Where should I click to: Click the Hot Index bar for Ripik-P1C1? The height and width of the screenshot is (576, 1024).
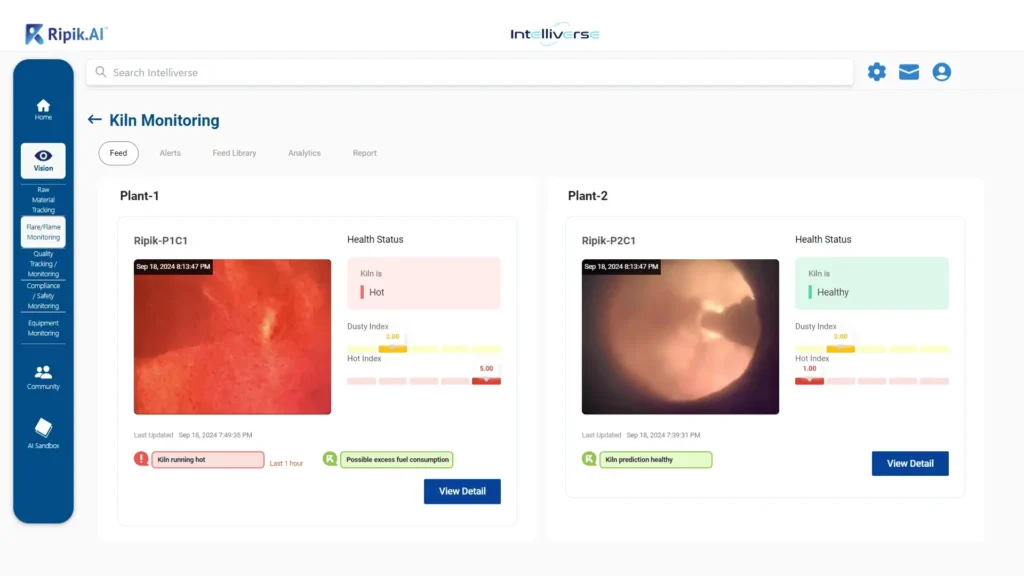423,381
